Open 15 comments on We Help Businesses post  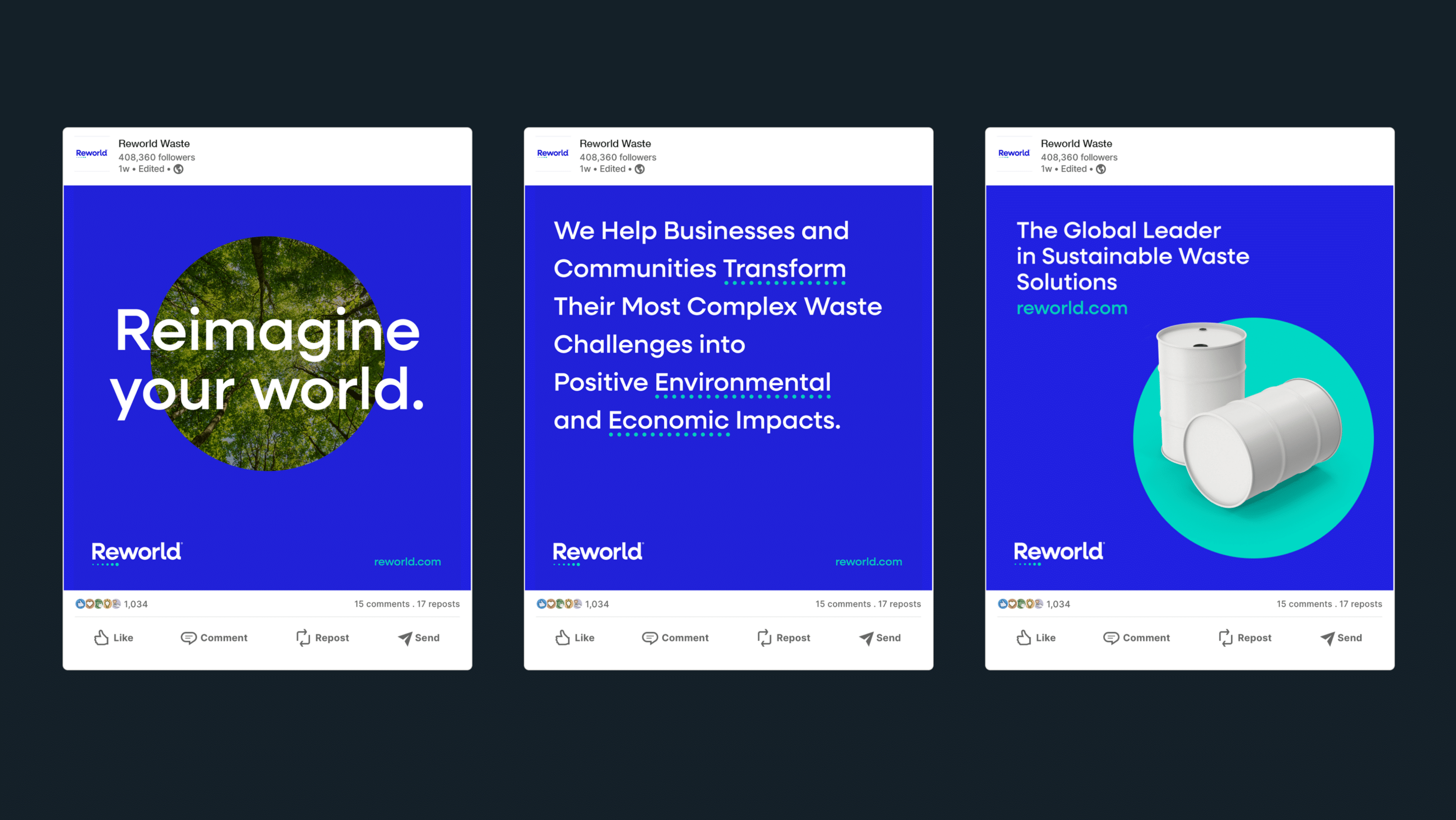pyautogui.click(x=843, y=604)
